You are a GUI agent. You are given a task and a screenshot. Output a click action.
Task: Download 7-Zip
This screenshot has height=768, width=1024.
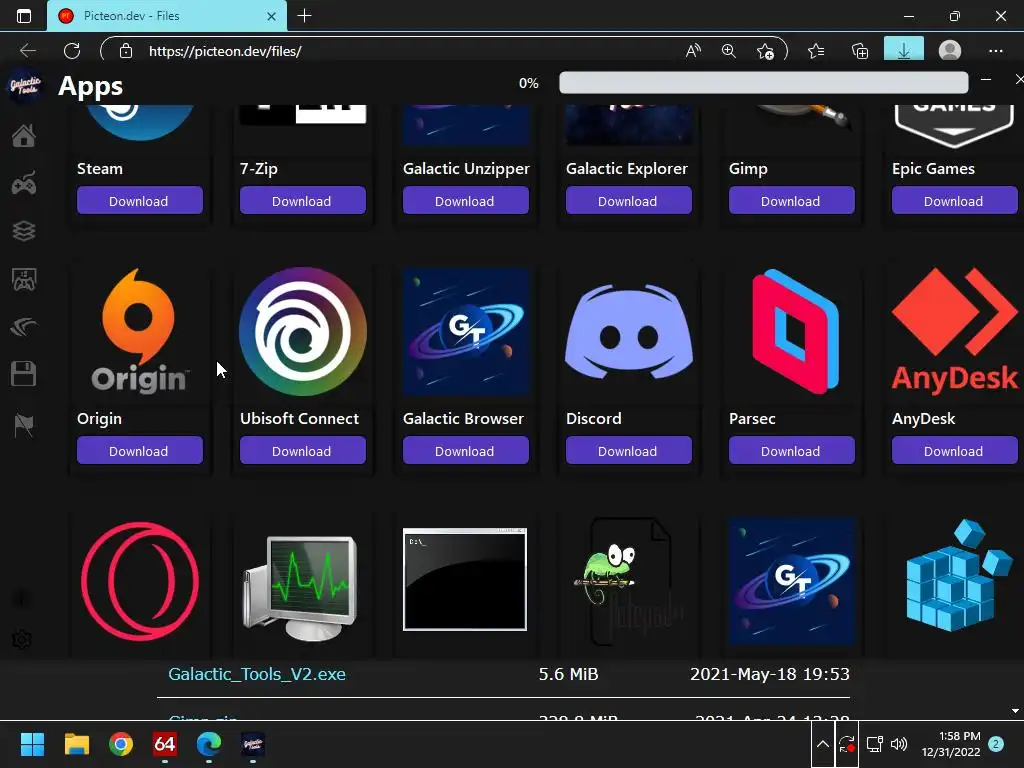tap(302, 200)
